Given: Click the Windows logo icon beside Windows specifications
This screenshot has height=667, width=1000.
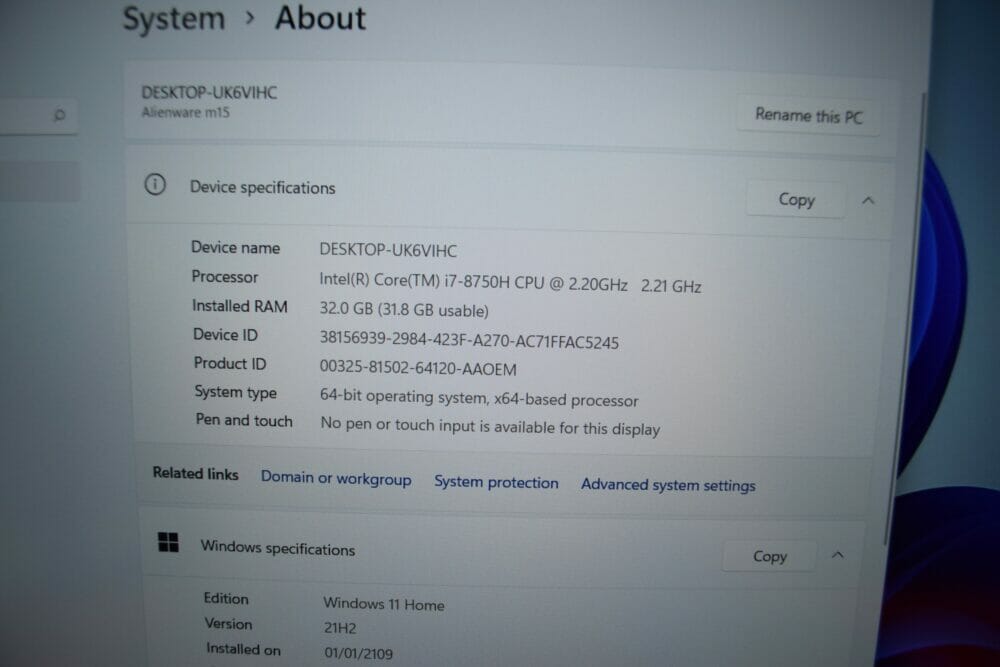Looking at the screenshot, I should coord(168,543).
